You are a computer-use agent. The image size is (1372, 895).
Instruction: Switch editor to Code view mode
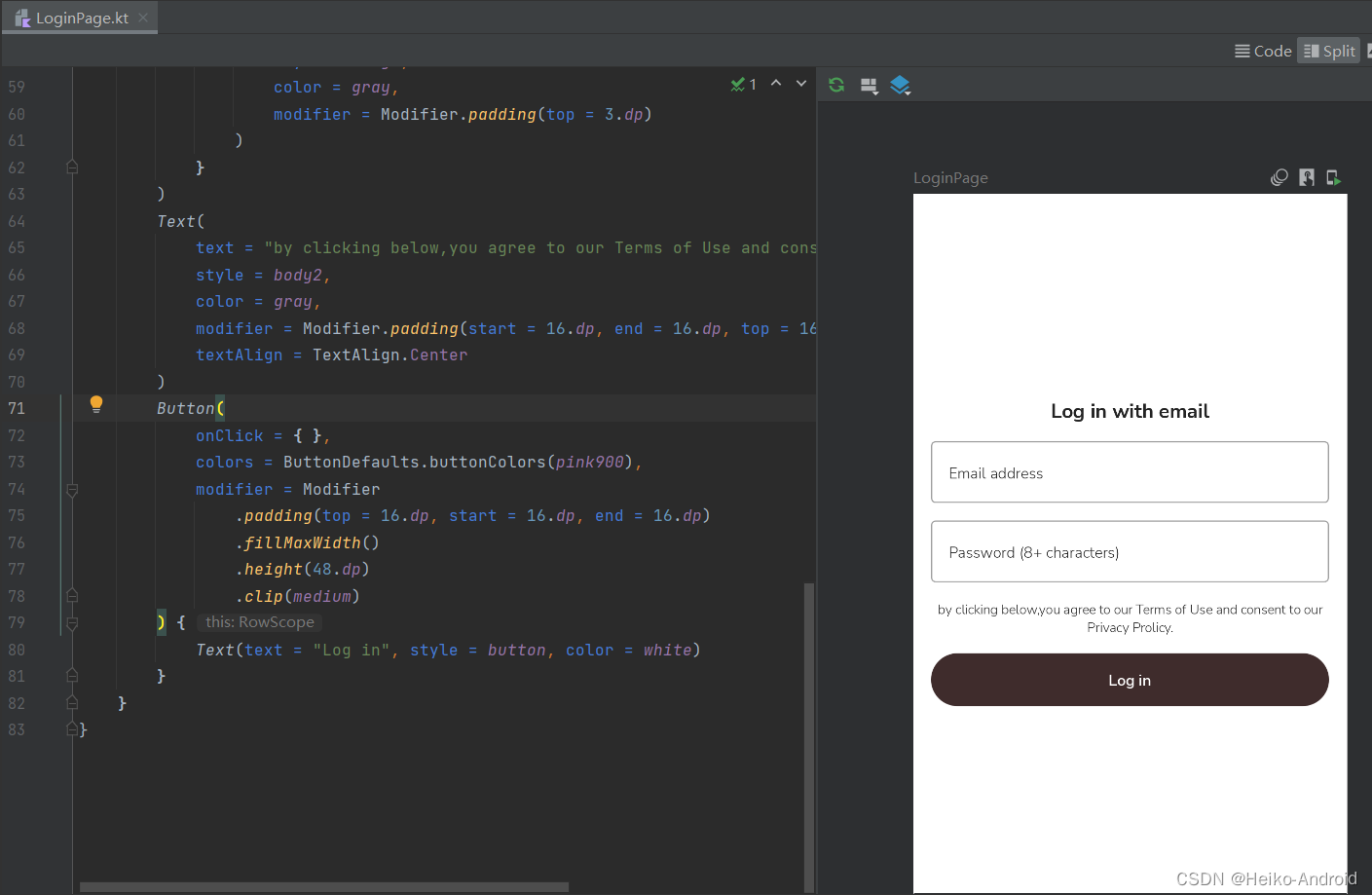pyautogui.click(x=1263, y=51)
